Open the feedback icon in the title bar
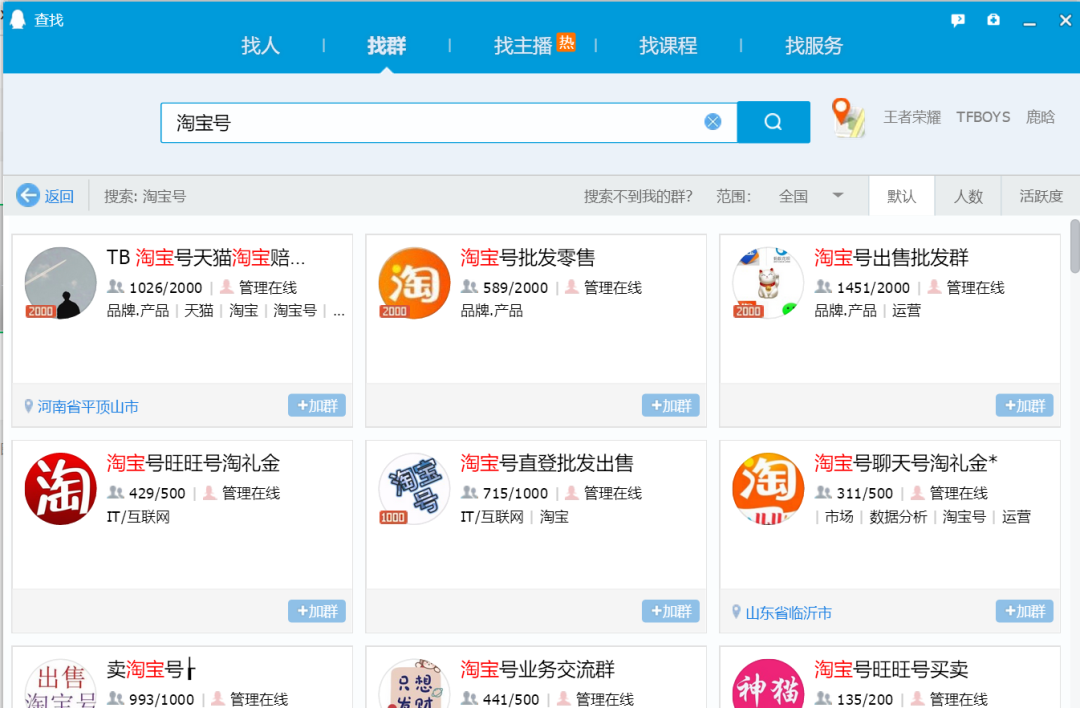 (x=957, y=20)
